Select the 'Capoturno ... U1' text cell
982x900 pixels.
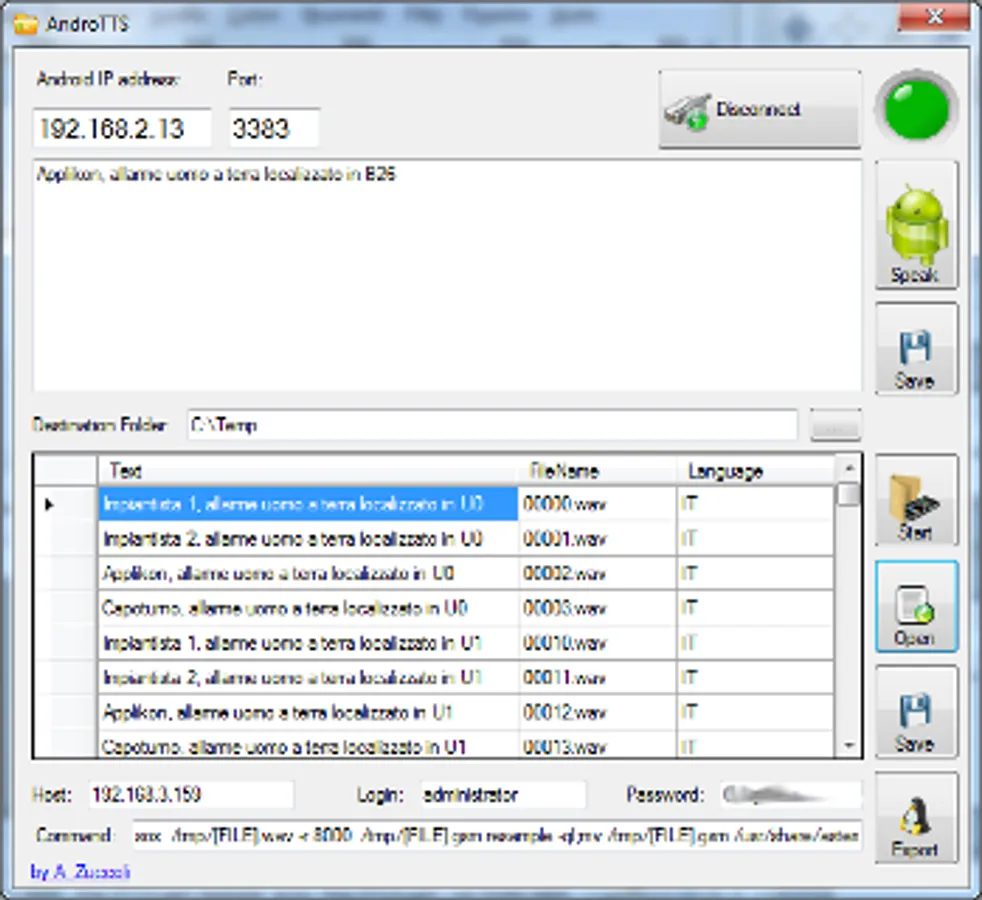click(x=308, y=745)
